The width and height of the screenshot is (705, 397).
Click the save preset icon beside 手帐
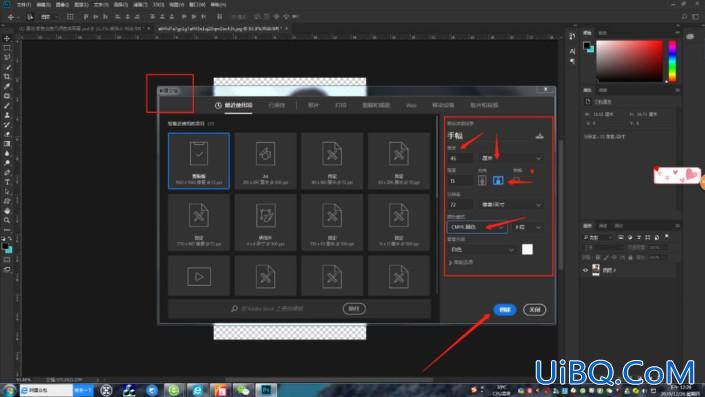(540, 136)
